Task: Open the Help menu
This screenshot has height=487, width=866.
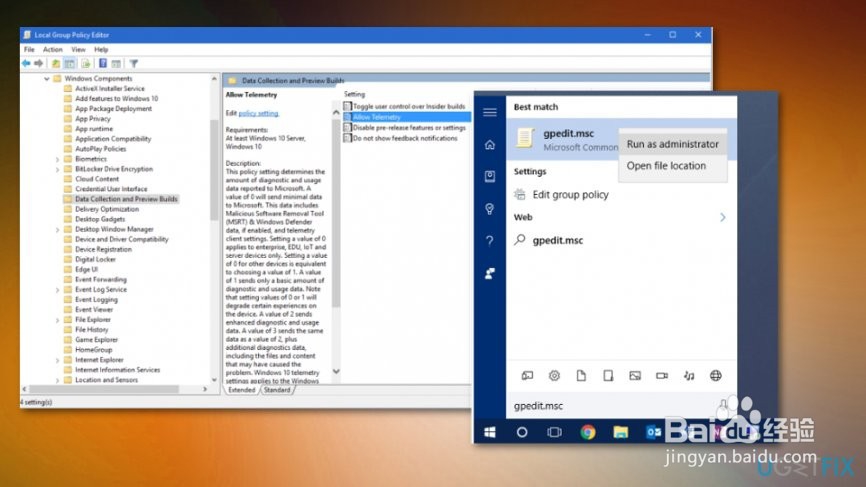Action: coord(101,50)
